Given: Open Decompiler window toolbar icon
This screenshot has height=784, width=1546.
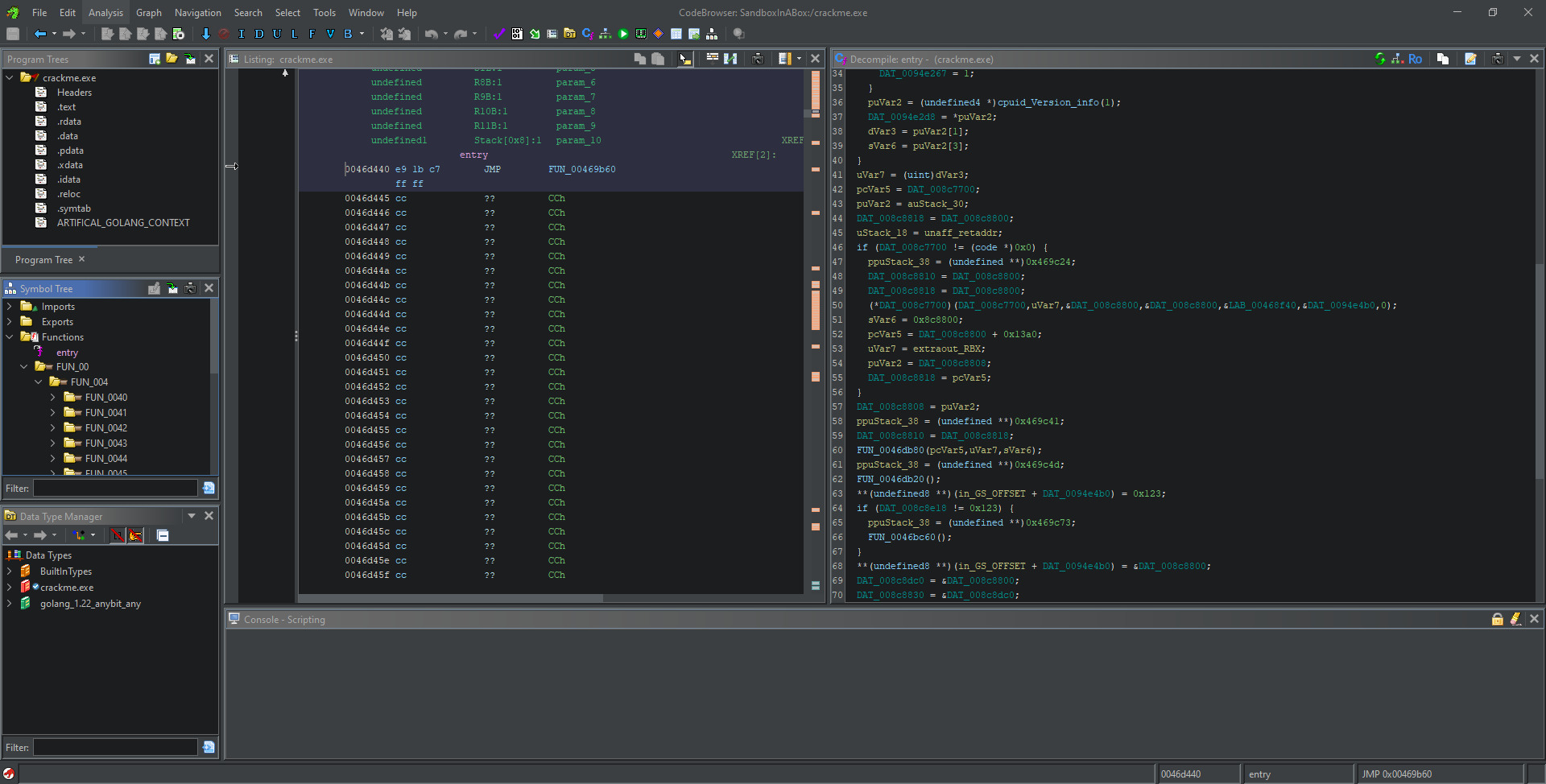Looking at the screenshot, I should click(588, 34).
